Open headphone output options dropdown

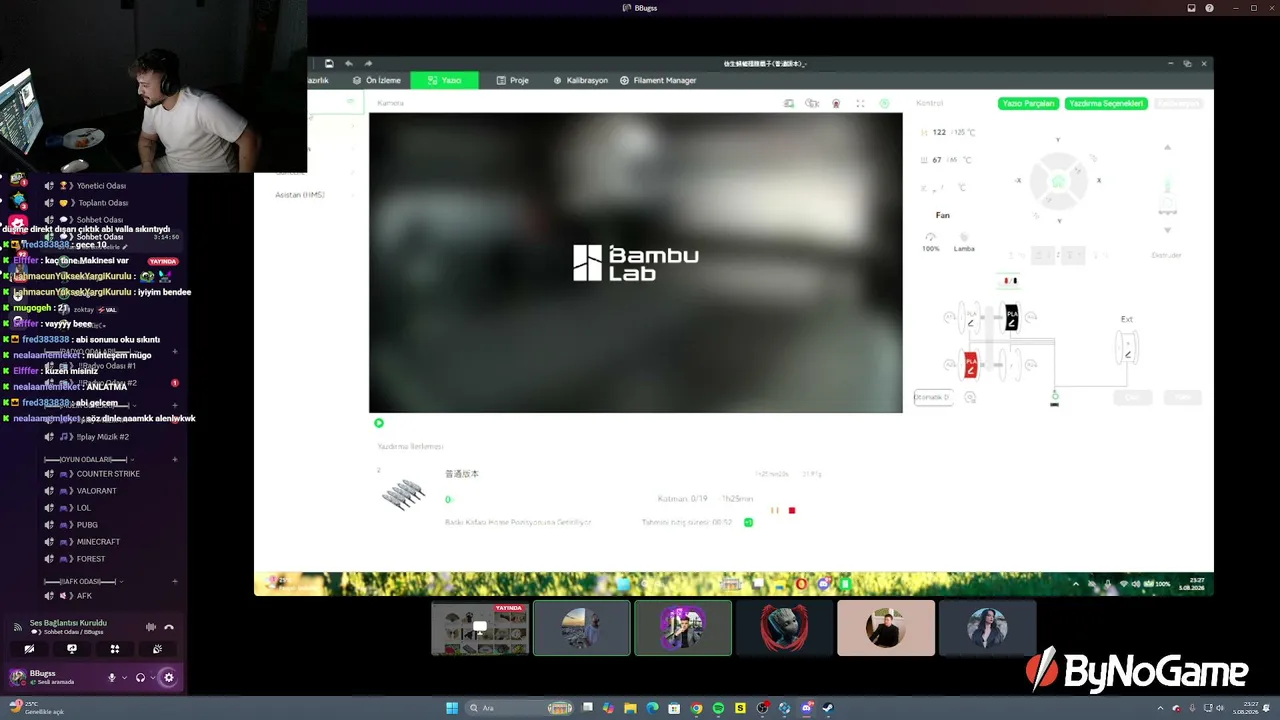click(x=152, y=678)
